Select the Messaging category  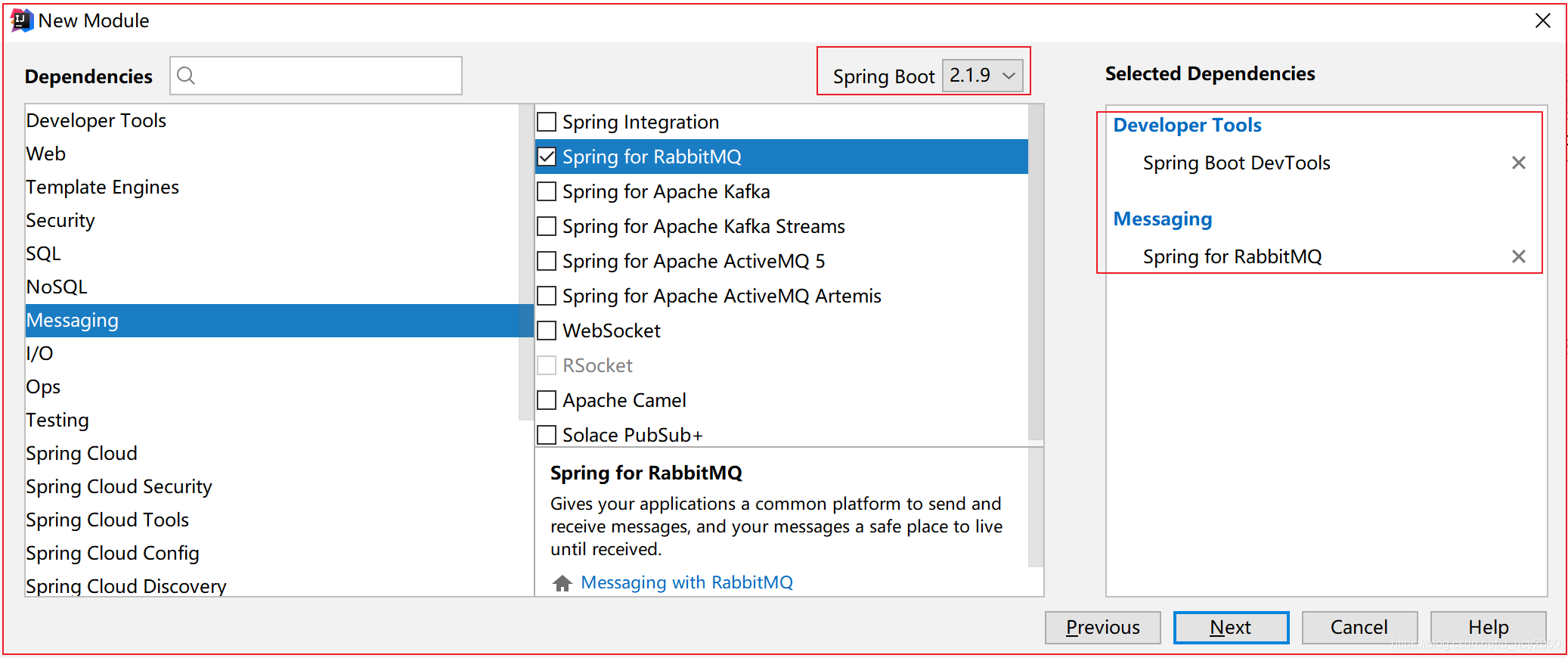point(279,320)
